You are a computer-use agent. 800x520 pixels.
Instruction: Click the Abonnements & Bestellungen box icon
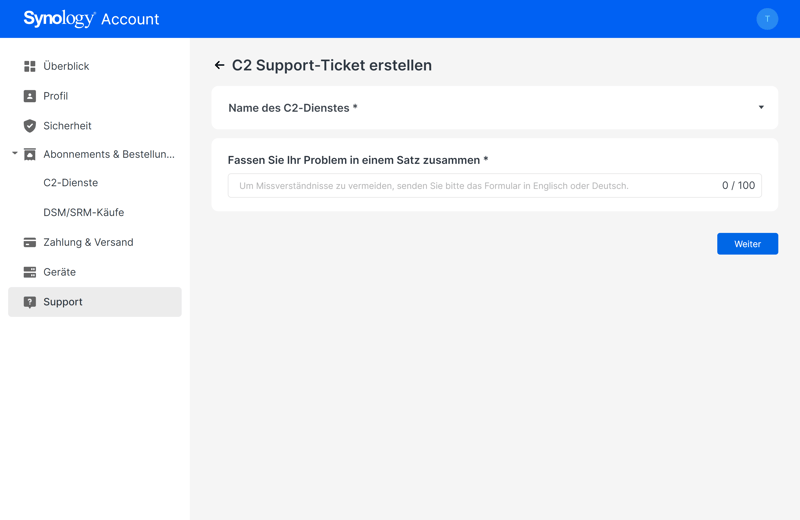(x=30, y=154)
